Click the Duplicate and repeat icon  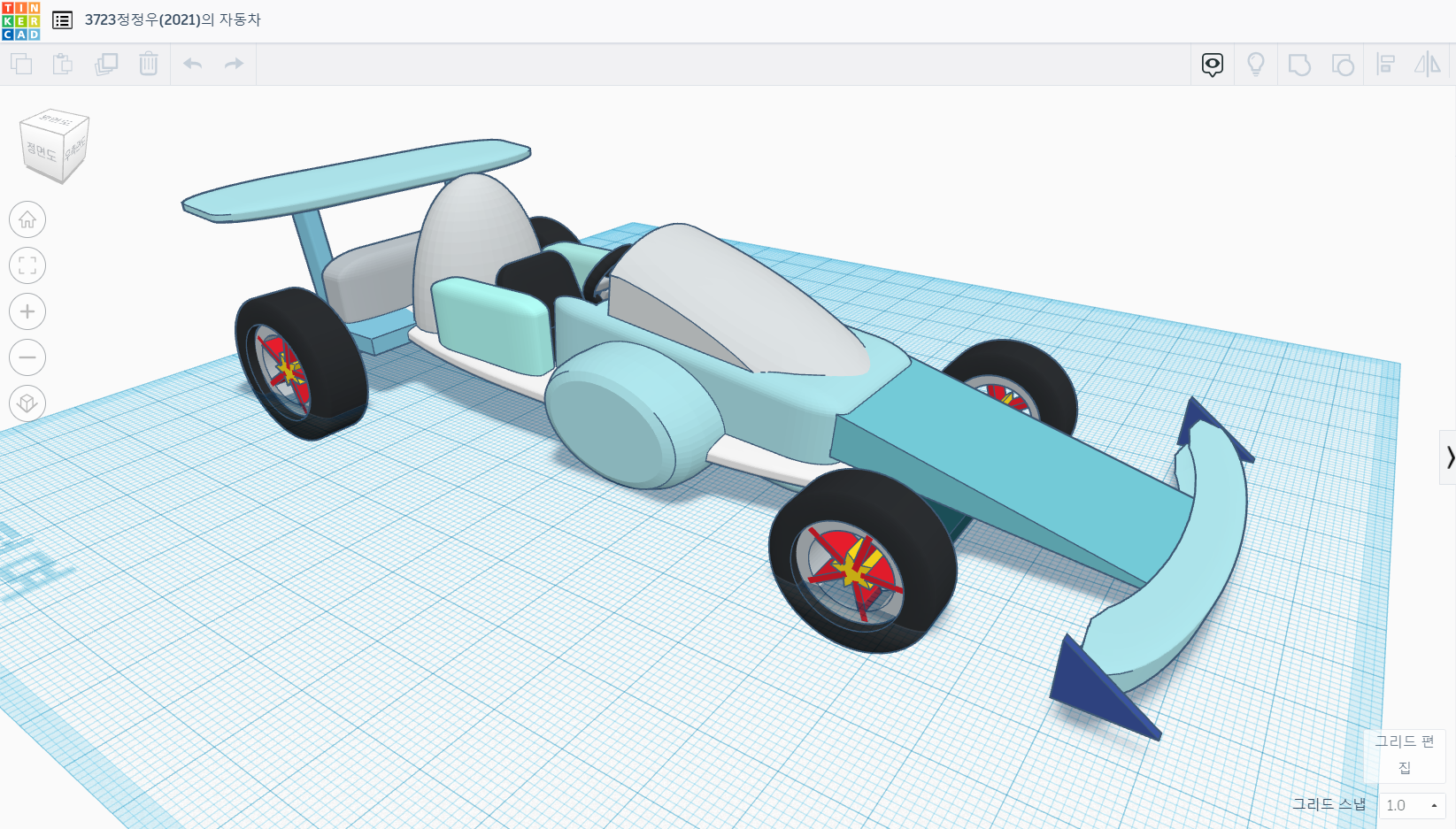[106, 64]
